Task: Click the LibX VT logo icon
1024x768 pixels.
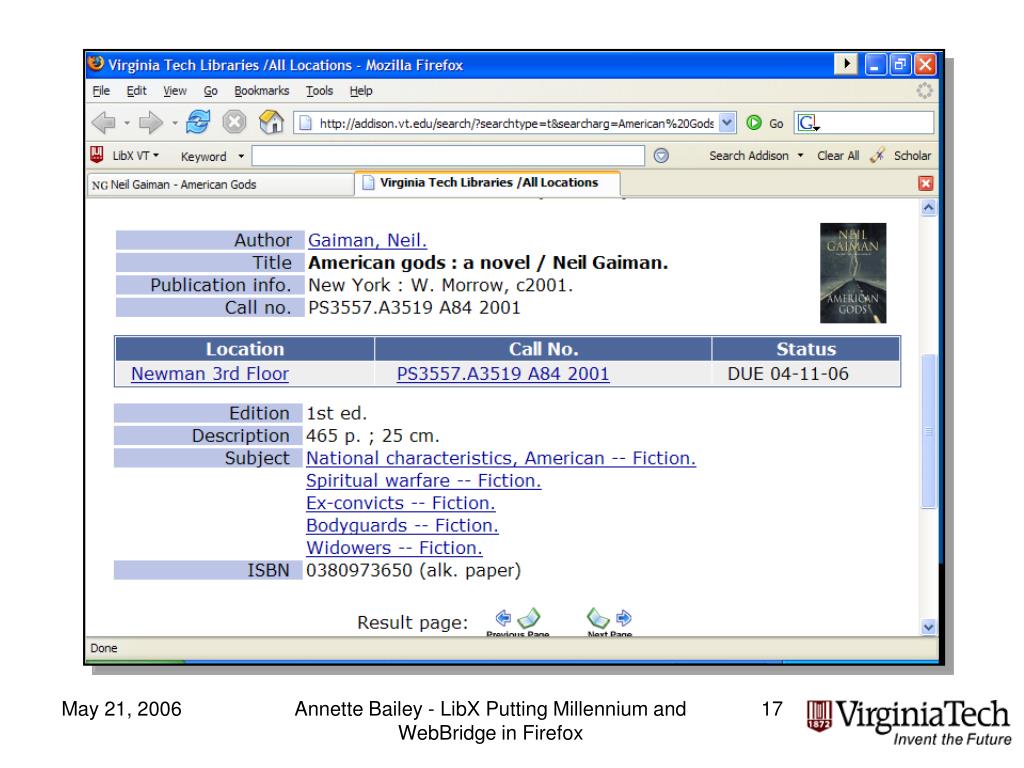Action: (x=97, y=155)
